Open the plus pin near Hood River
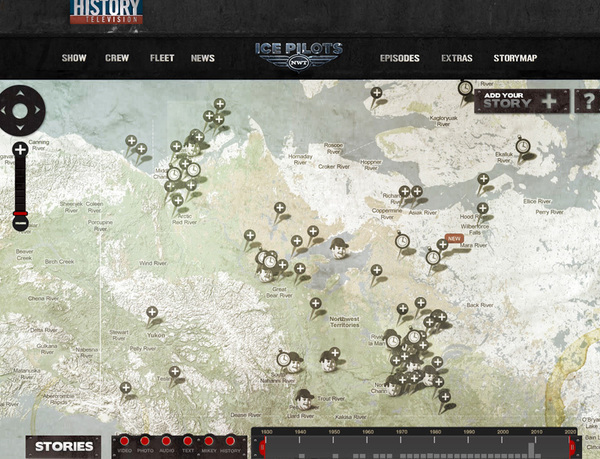600x459 pixels. tap(483, 208)
